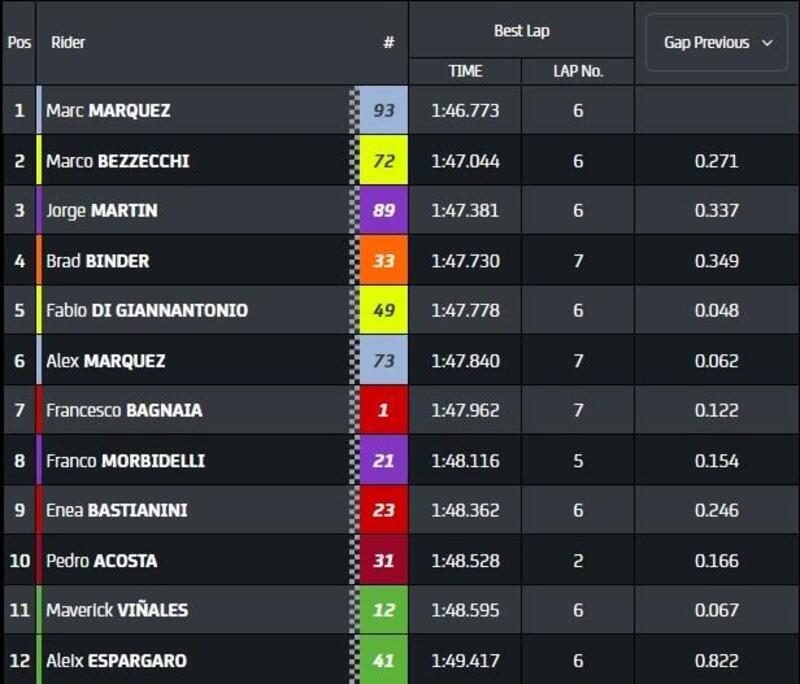
Task: Click Bezzecchi's yellow number 72 badge
Action: coord(383,160)
